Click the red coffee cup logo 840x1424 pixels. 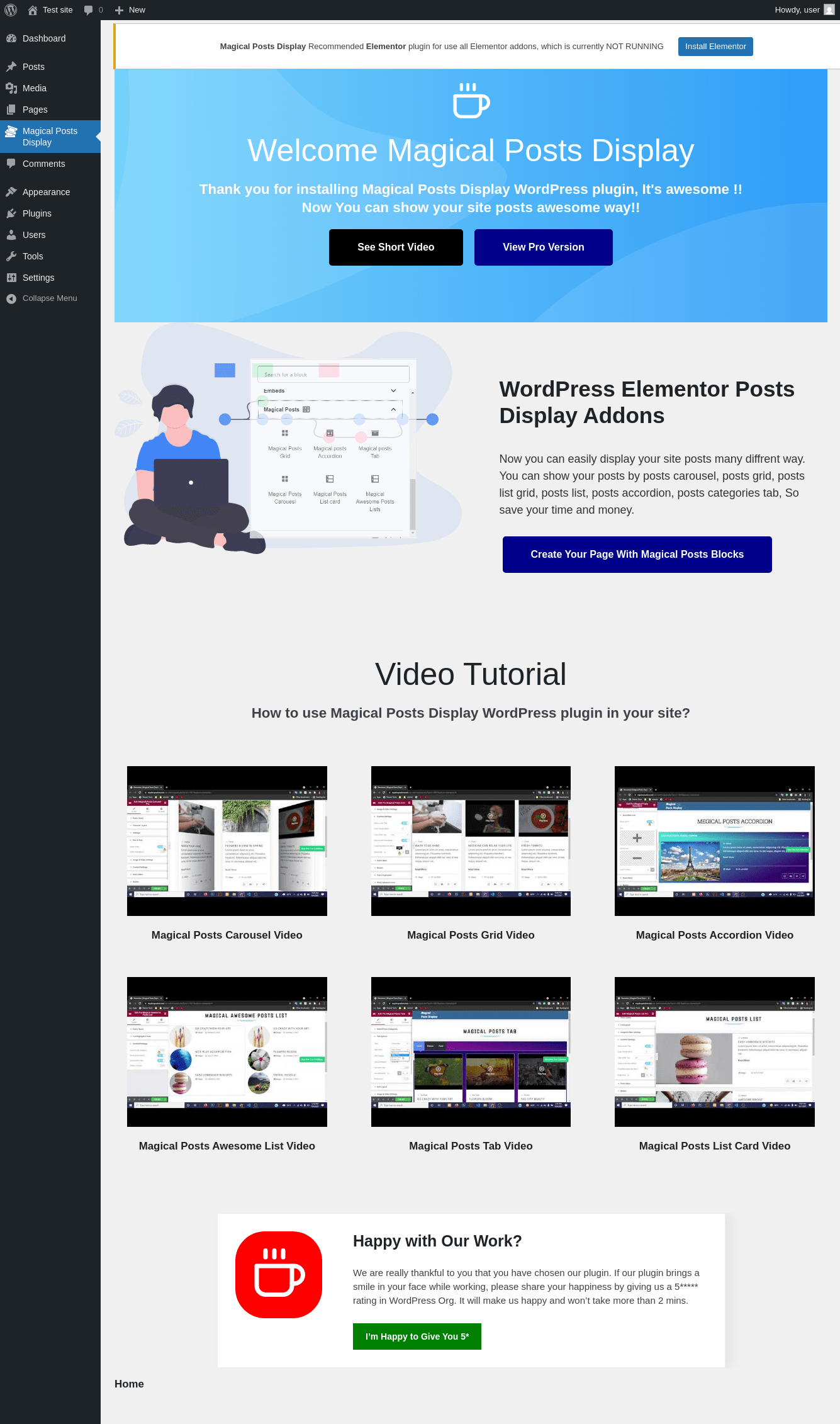tap(279, 1275)
